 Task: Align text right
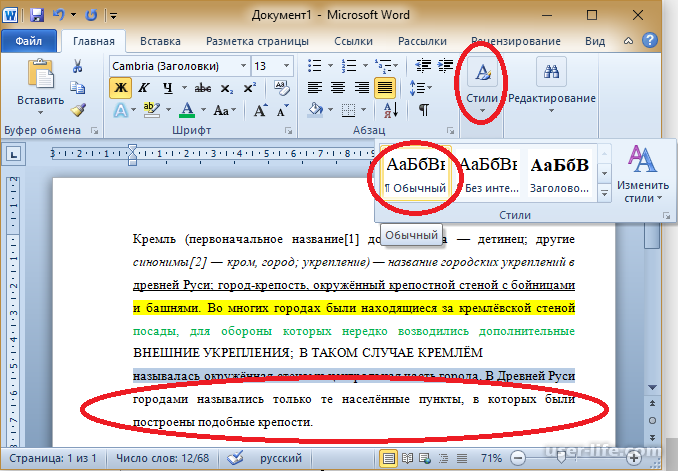(x=361, y=88)
